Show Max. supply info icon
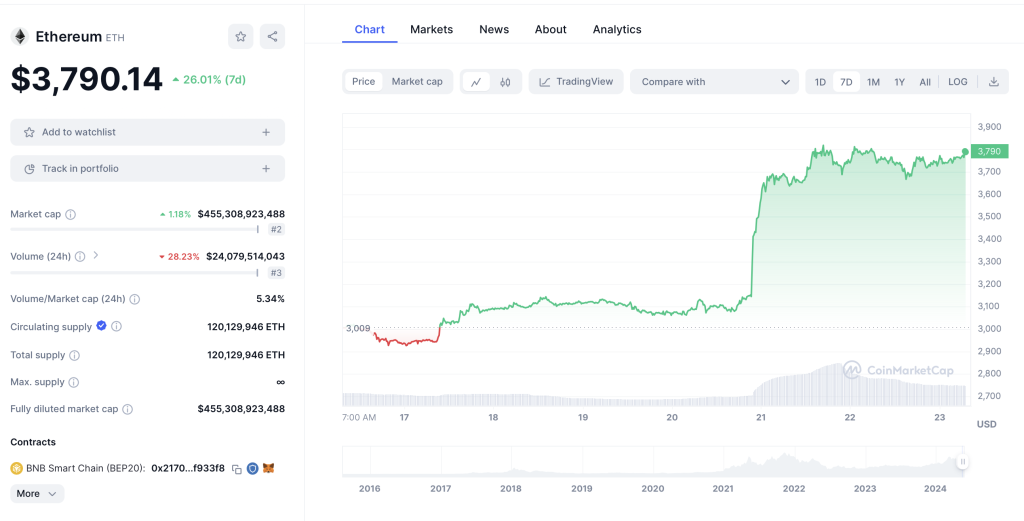This screenshot has height=521, width=1024. (x=74, y=382)
